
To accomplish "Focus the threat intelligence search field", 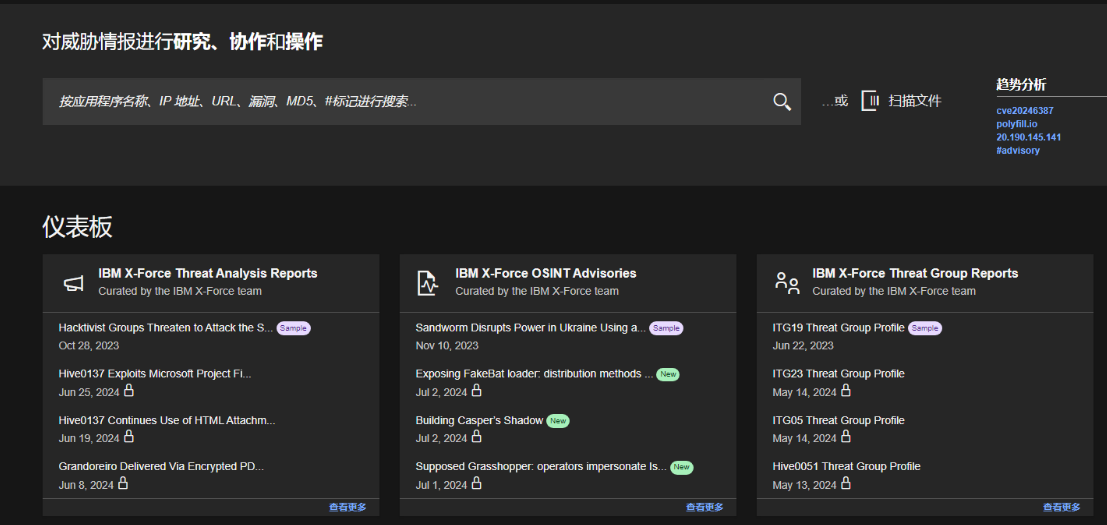I will click(421, 102).
